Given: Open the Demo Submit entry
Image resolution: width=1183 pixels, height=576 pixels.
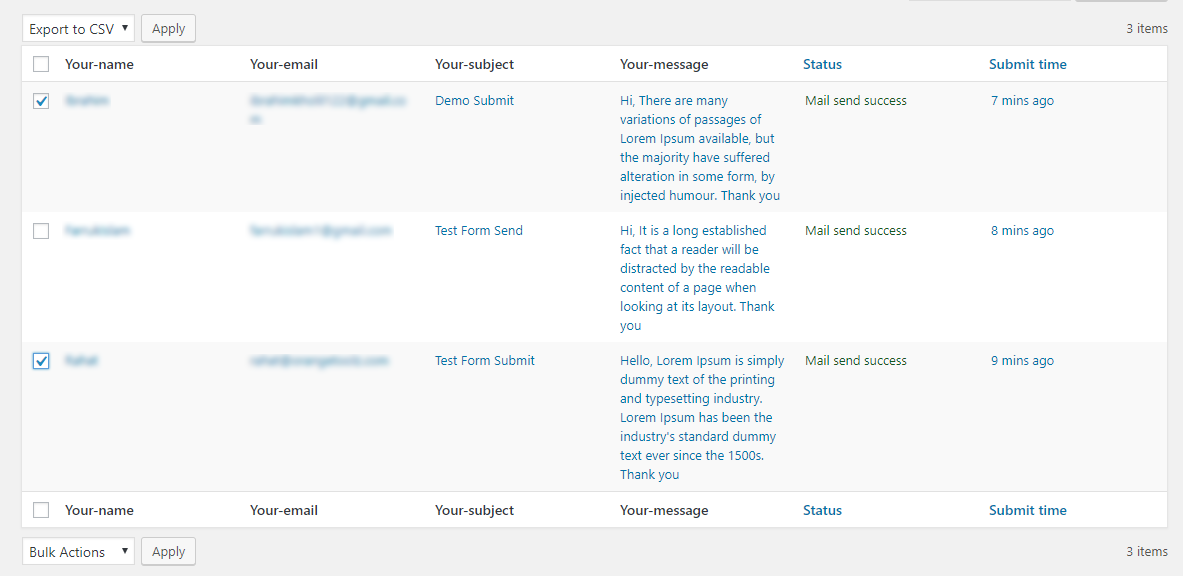Looking at the screenshot, I should [x=475, y=100].
